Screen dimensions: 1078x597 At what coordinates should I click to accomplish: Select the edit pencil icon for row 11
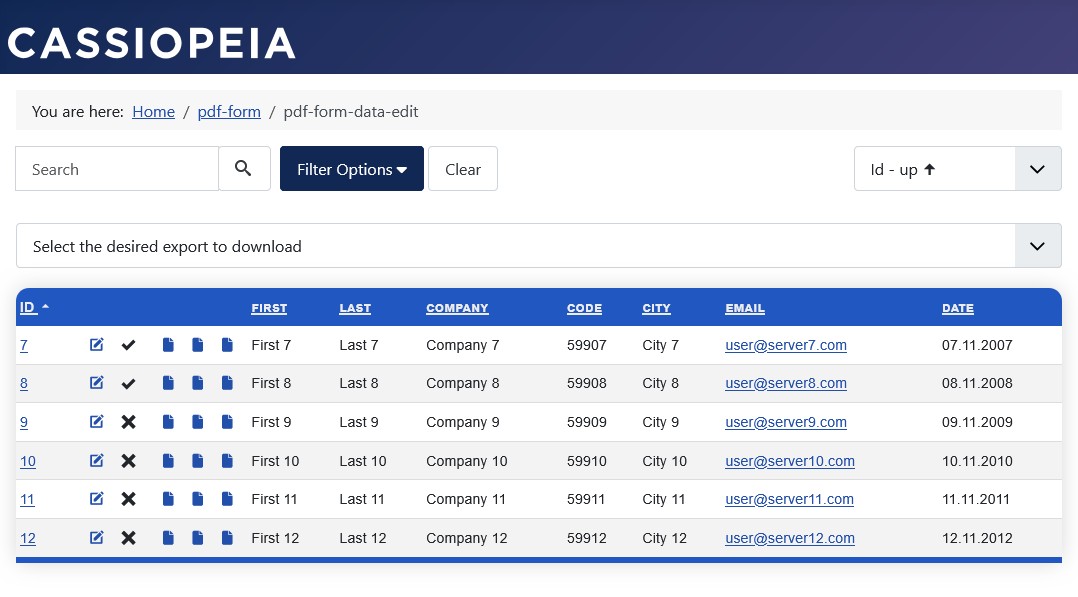coord(96,498)
